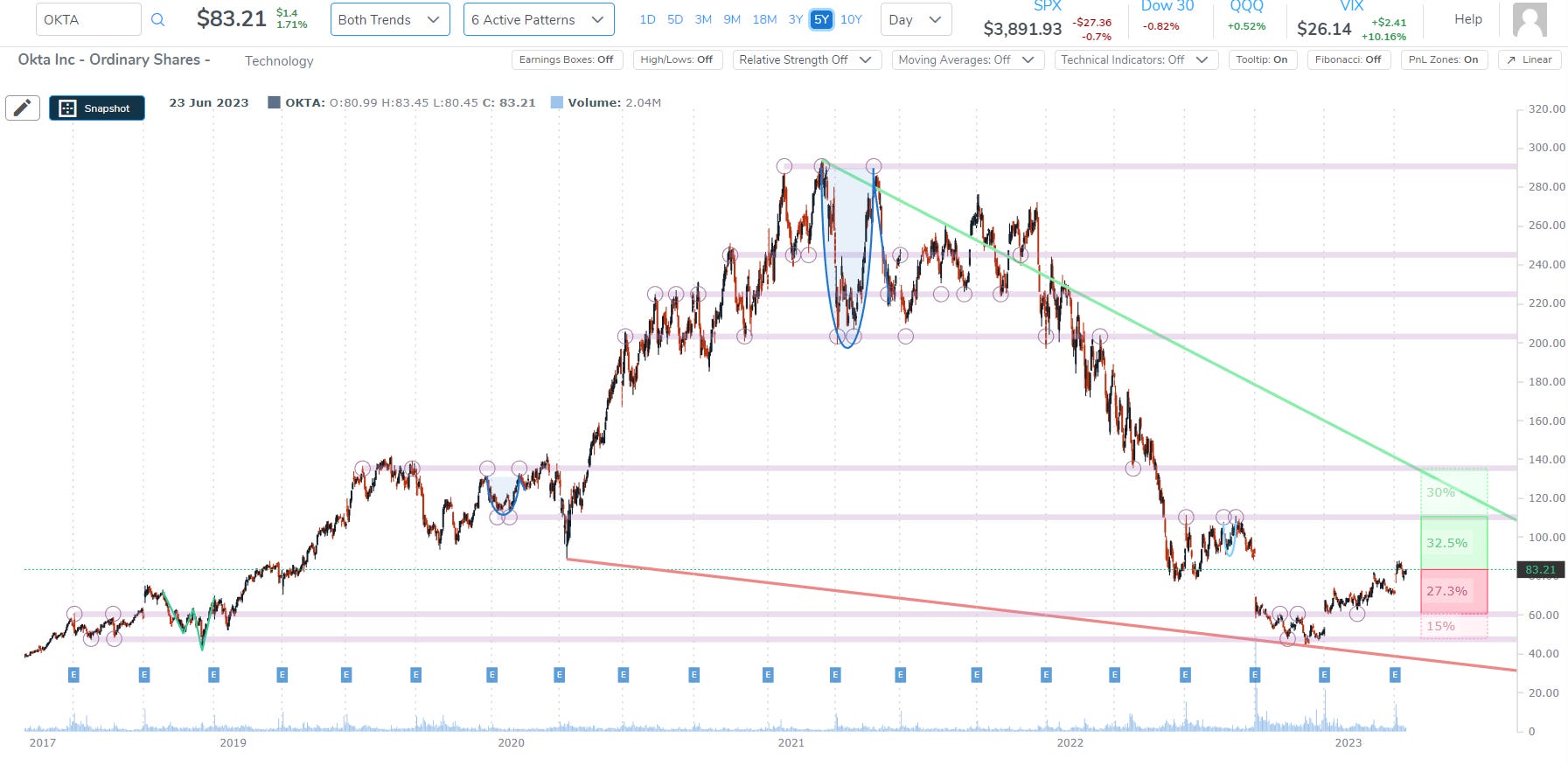The image size is (1568, 765).
Task: Click the light green 30% zone
Action: tap(1453, 492)
